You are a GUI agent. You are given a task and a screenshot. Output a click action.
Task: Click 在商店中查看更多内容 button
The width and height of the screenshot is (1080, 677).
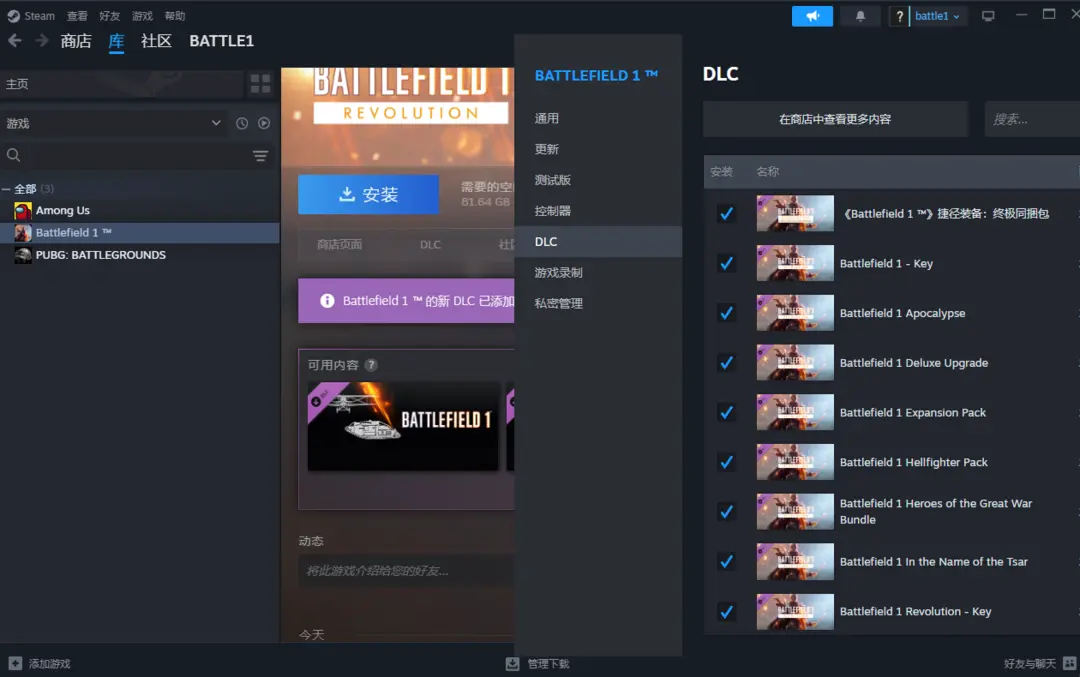pos(835,119)
